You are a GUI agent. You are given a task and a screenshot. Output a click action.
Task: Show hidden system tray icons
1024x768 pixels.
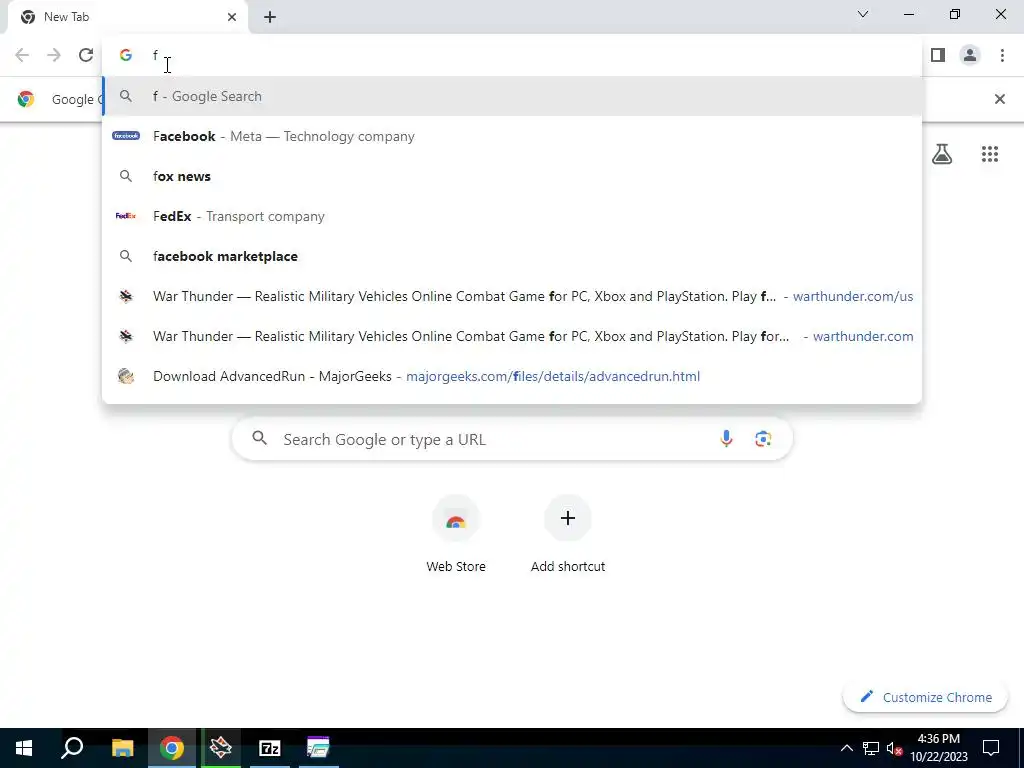tap(846, 748)
